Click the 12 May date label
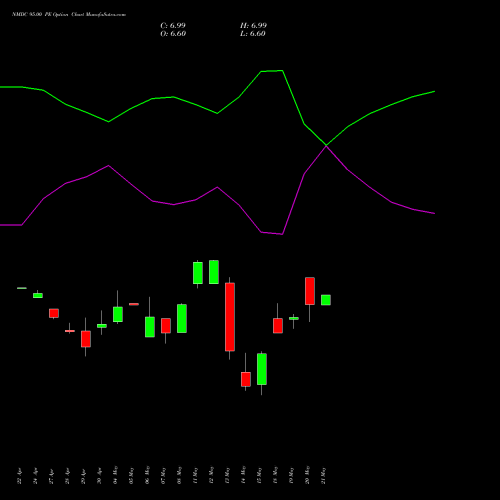The image size is (500, 500). point(211,476)
